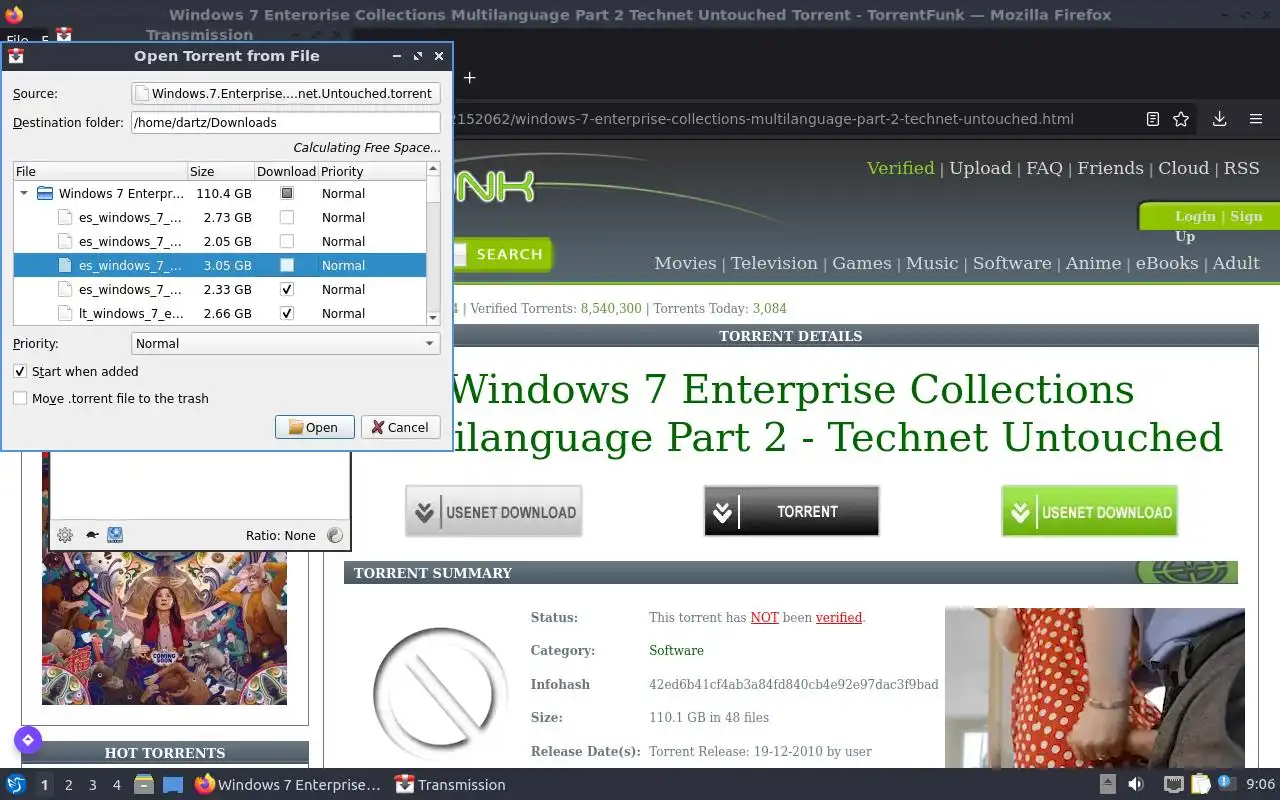Open the Games category
This screenshot has height=800, width=1280.
point(862,263)
